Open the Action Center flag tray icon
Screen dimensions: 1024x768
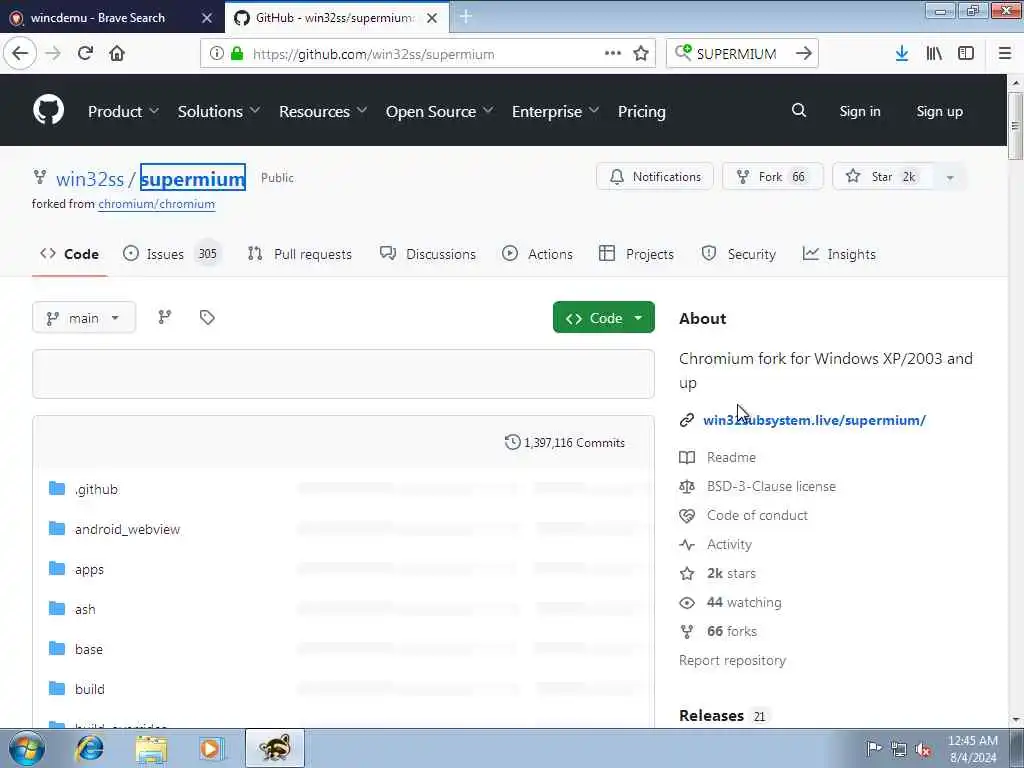873,748
